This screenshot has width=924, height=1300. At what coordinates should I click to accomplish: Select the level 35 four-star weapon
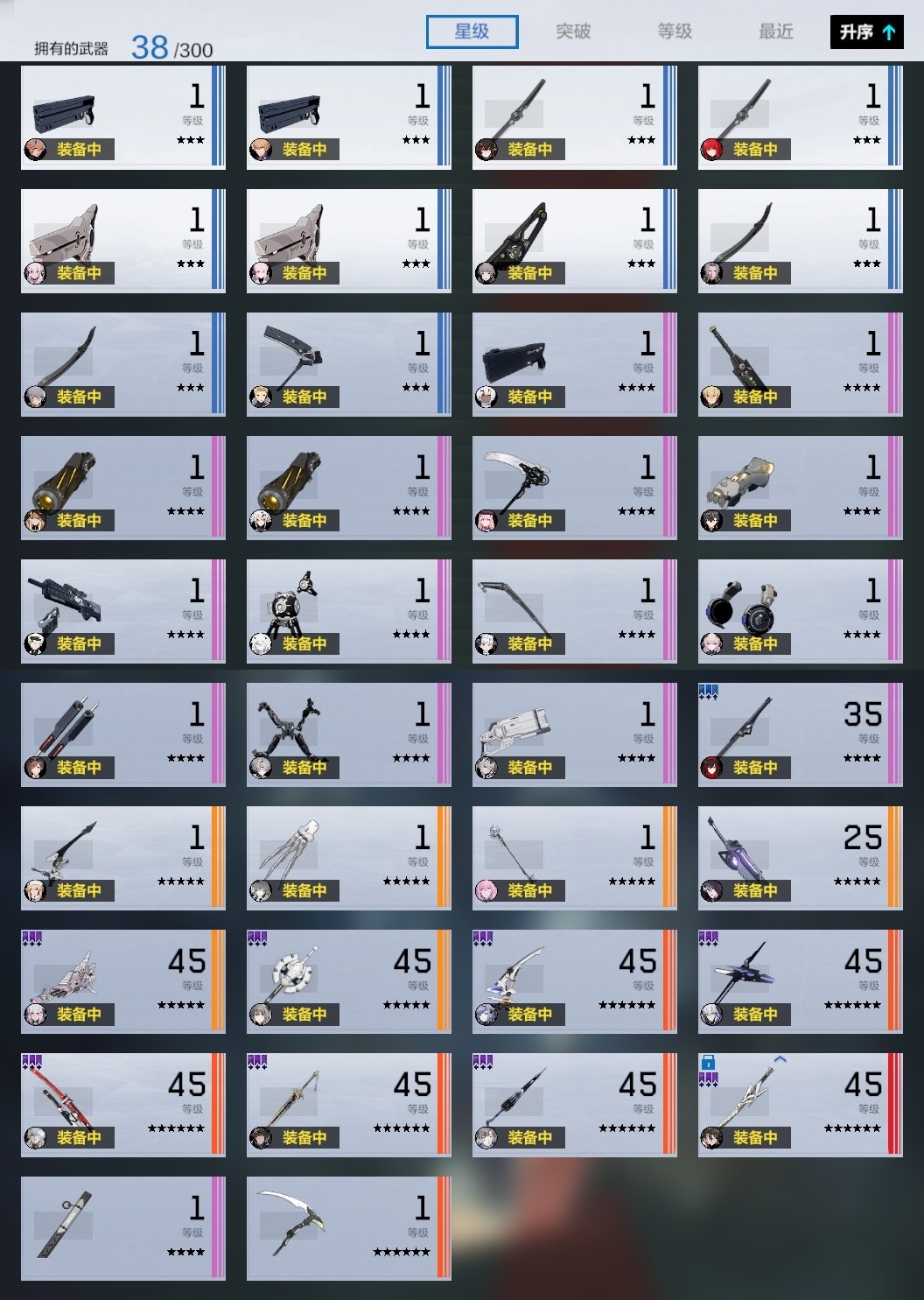click(800, 734)
